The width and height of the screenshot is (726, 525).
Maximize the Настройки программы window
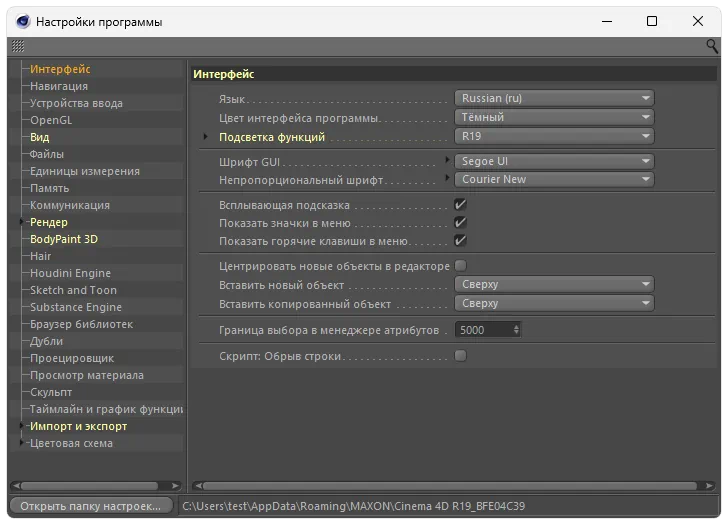[651, 21]
